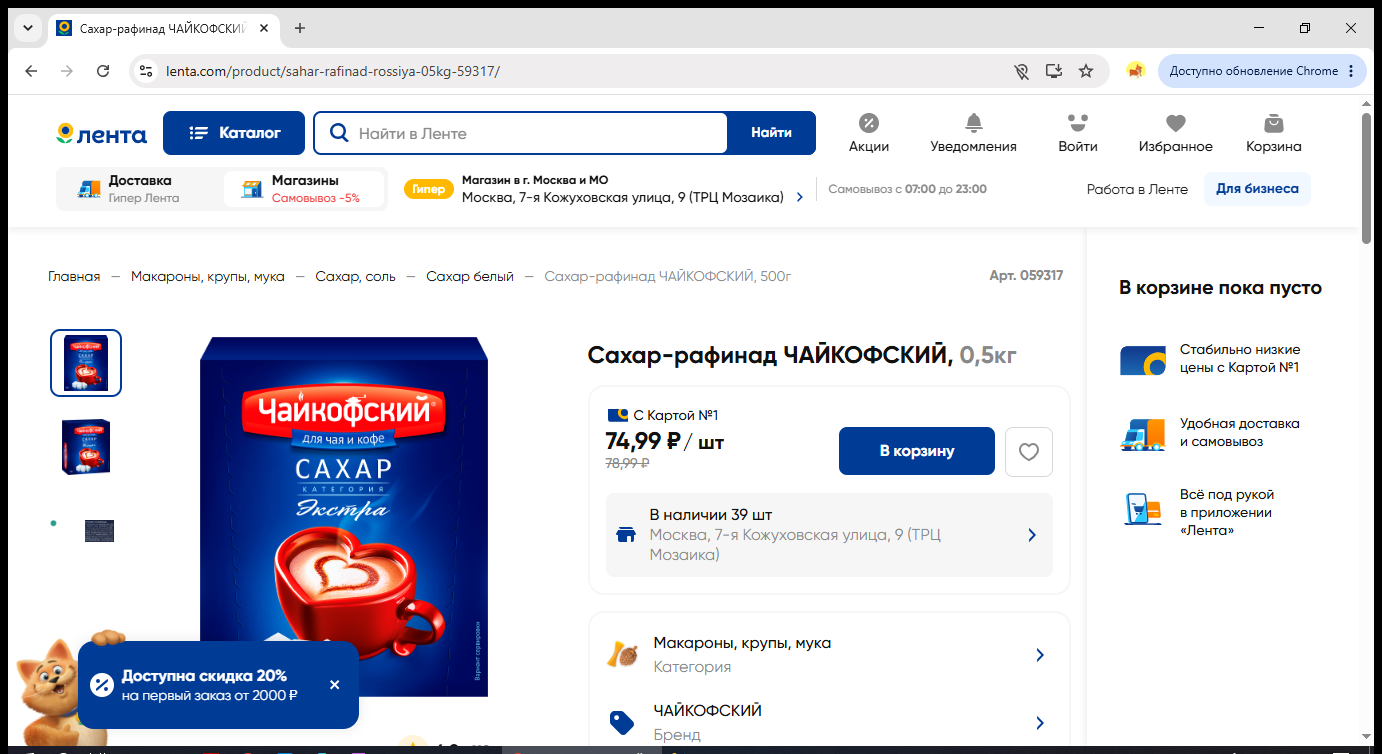Screen dimensions: 1382x754
Task: Open the Сахар белый breadcrumb
Action: (x=470, y=276)
